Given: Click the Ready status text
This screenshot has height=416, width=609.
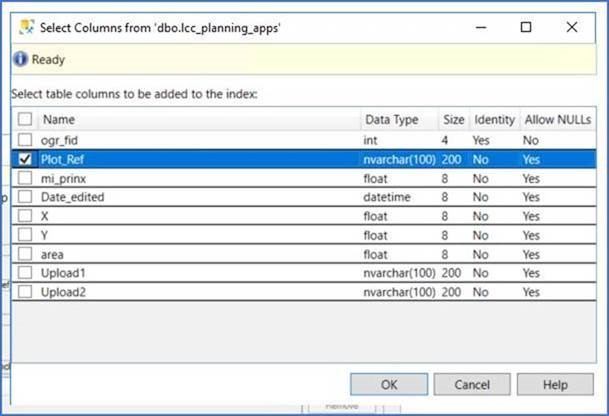Looking at the screenshot, I should click(48, 59).
